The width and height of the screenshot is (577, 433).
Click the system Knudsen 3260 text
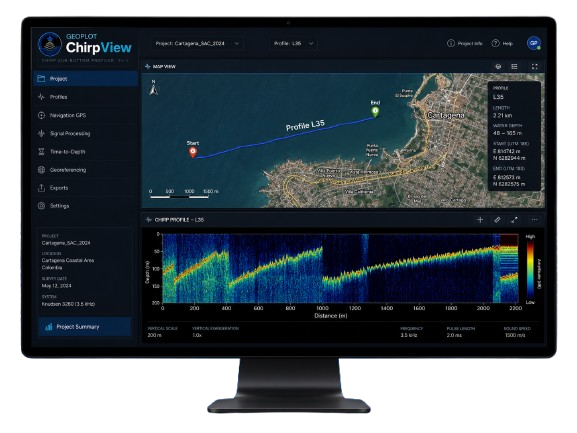[x=68, y=304]
